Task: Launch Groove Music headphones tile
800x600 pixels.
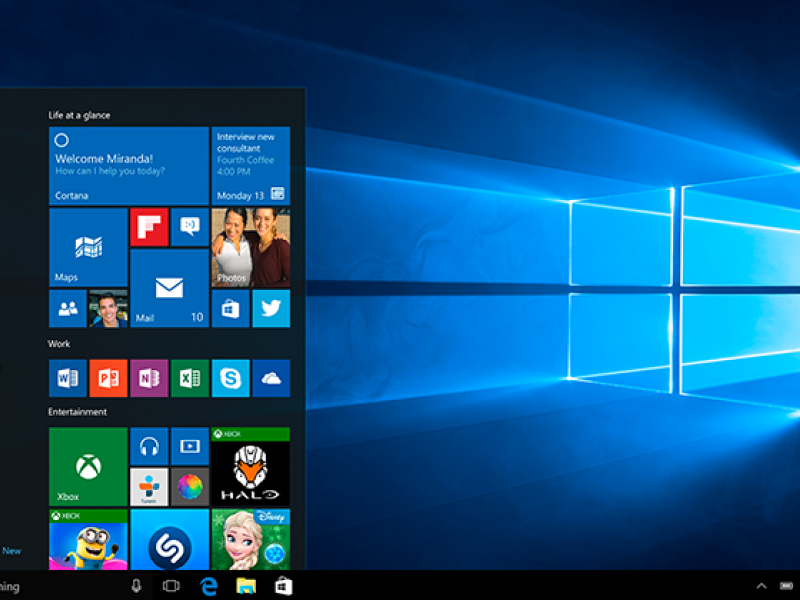Action: point(149,446)
